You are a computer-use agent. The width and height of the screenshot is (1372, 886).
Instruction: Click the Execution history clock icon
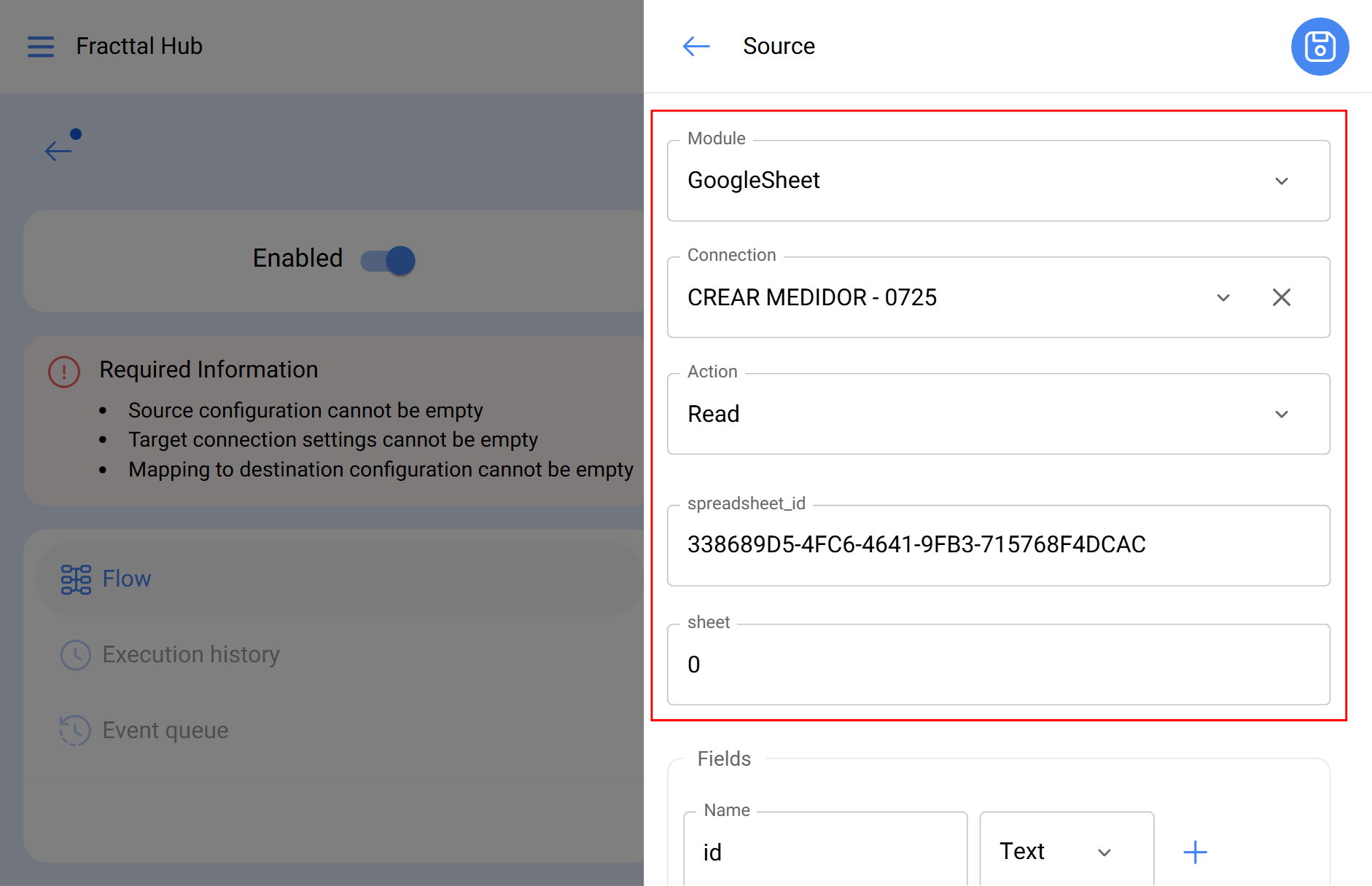76,655
